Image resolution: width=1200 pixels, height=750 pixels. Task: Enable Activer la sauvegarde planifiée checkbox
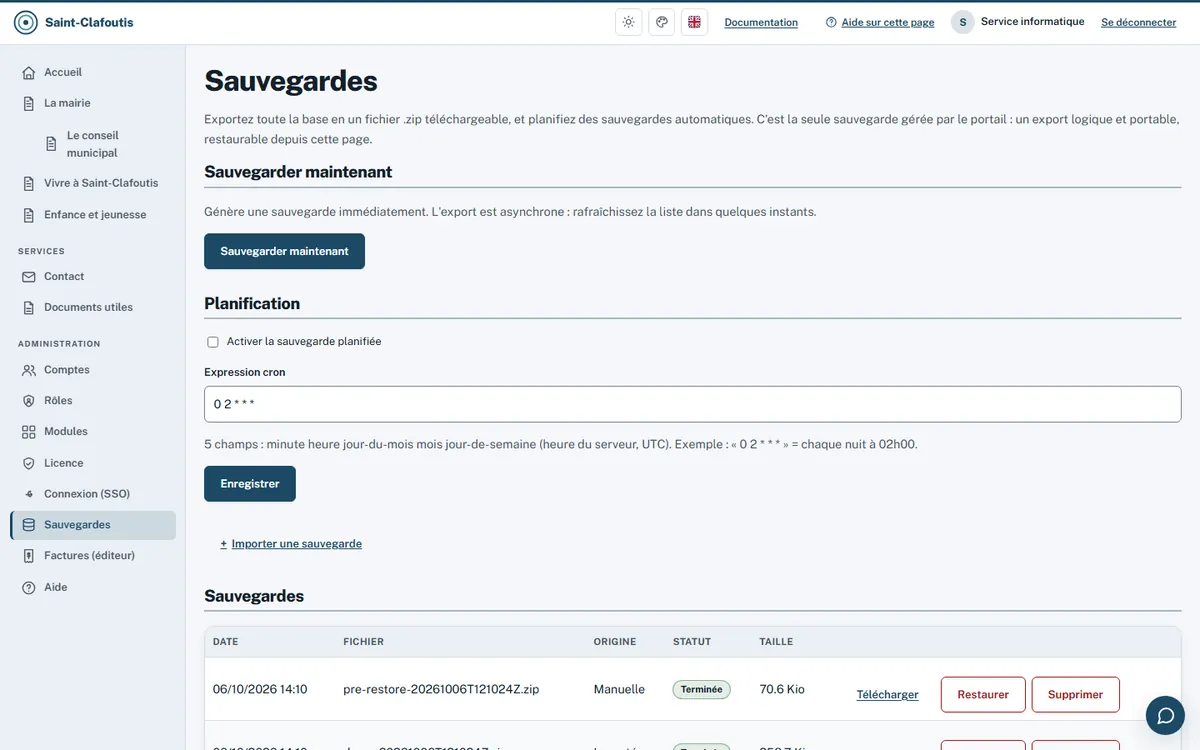point(212,342)
